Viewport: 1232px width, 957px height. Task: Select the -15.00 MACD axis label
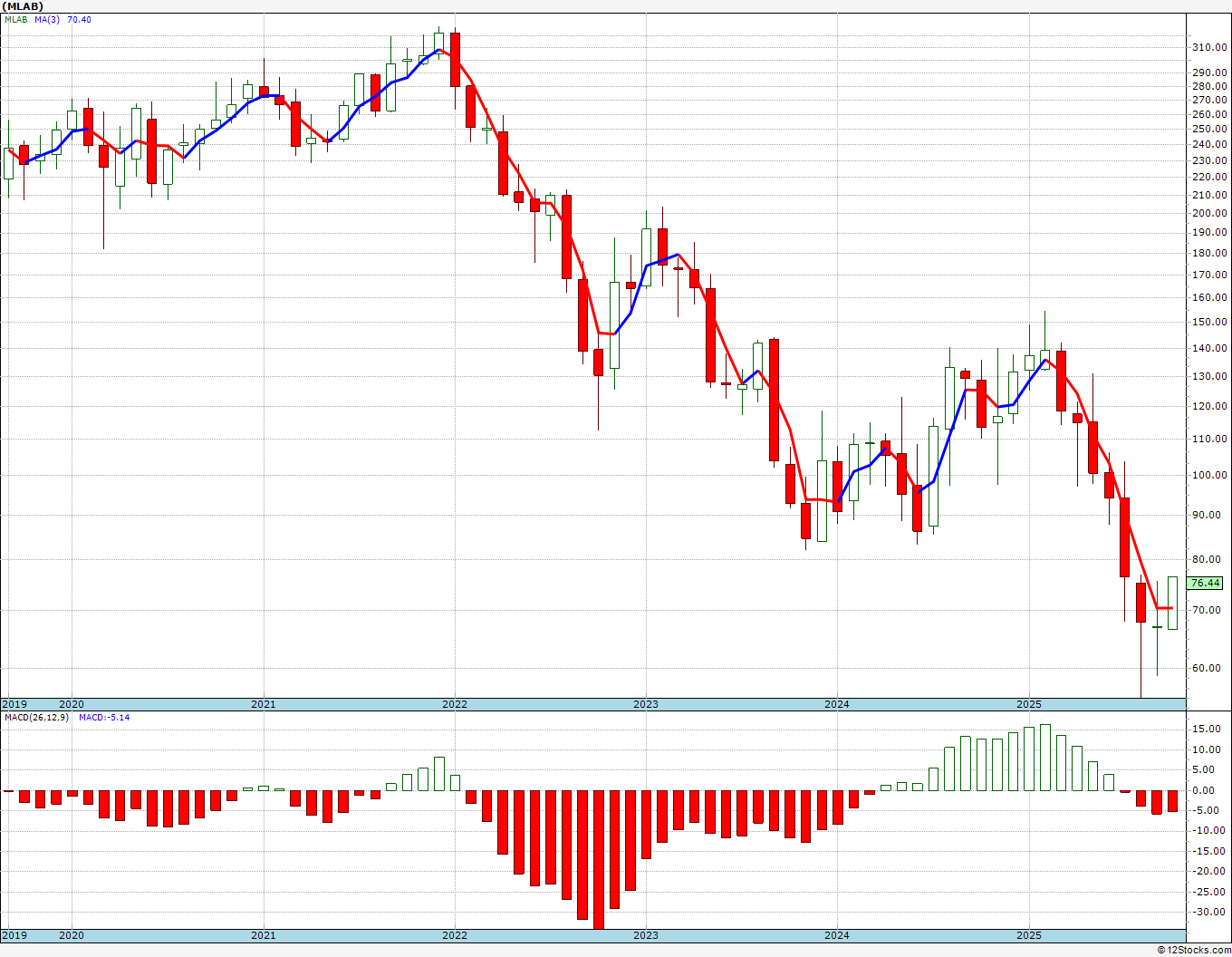pyautogui.click(x=1208, y=851)
